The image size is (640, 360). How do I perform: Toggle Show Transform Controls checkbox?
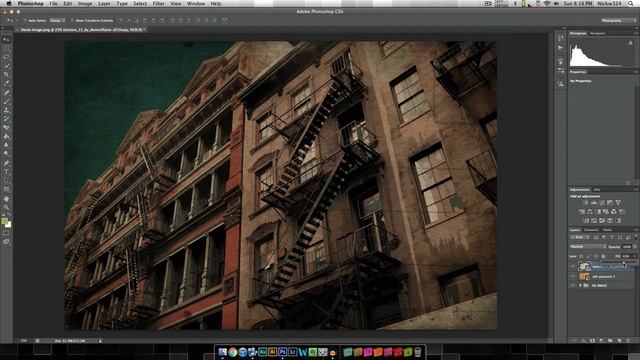[72, 20]
